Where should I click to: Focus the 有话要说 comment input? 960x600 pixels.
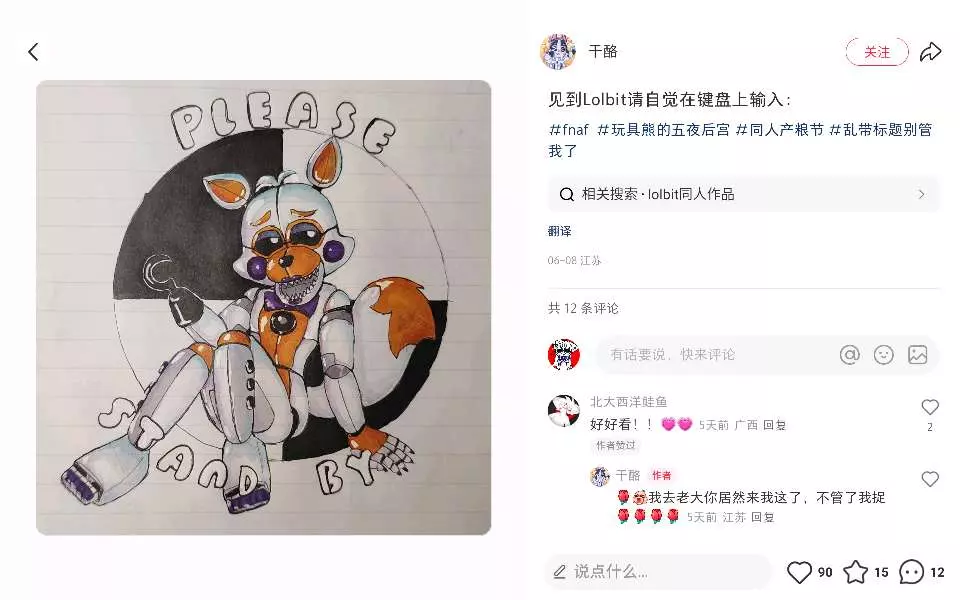click(715, 354)
